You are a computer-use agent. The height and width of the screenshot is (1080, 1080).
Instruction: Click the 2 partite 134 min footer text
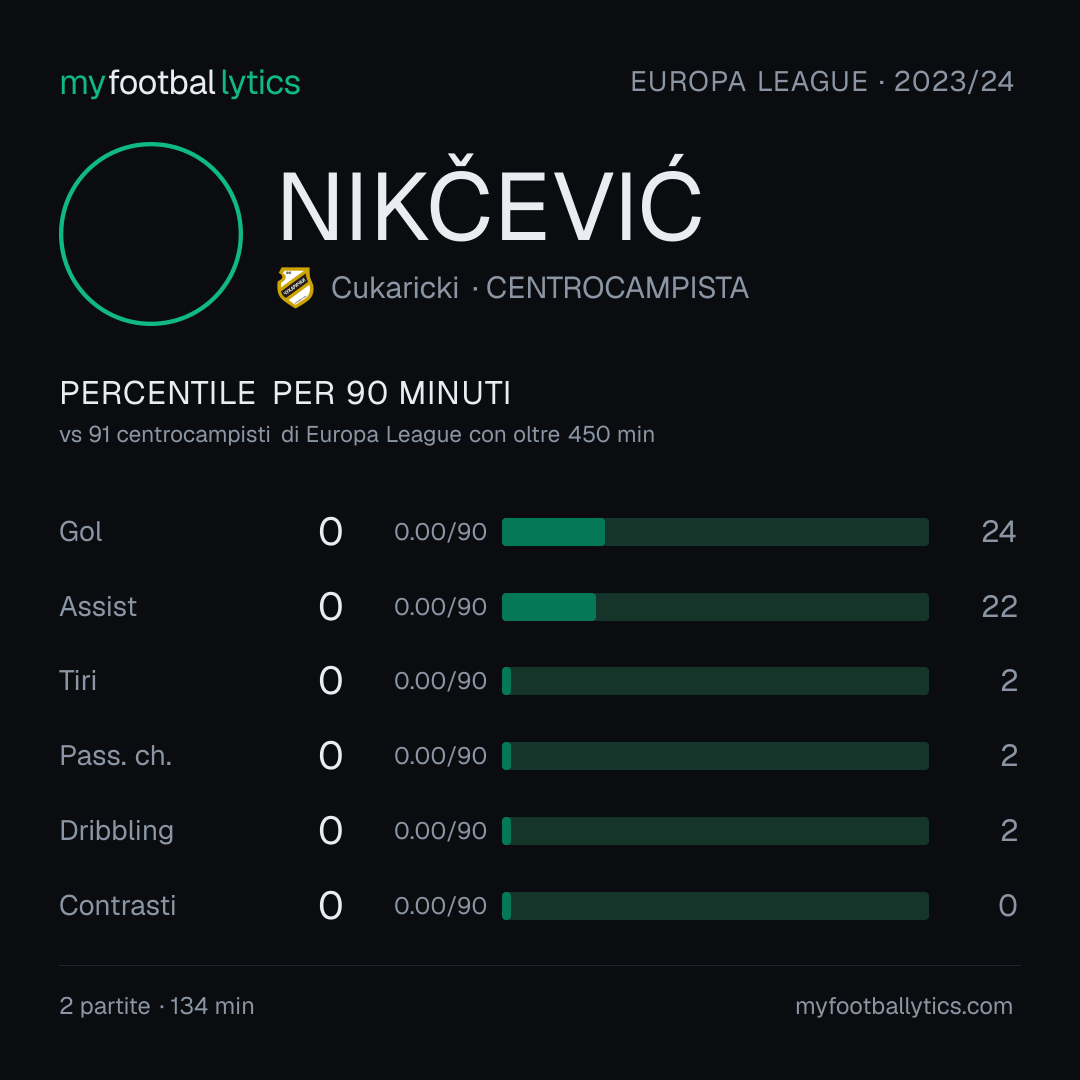[x=157, y=1006]
